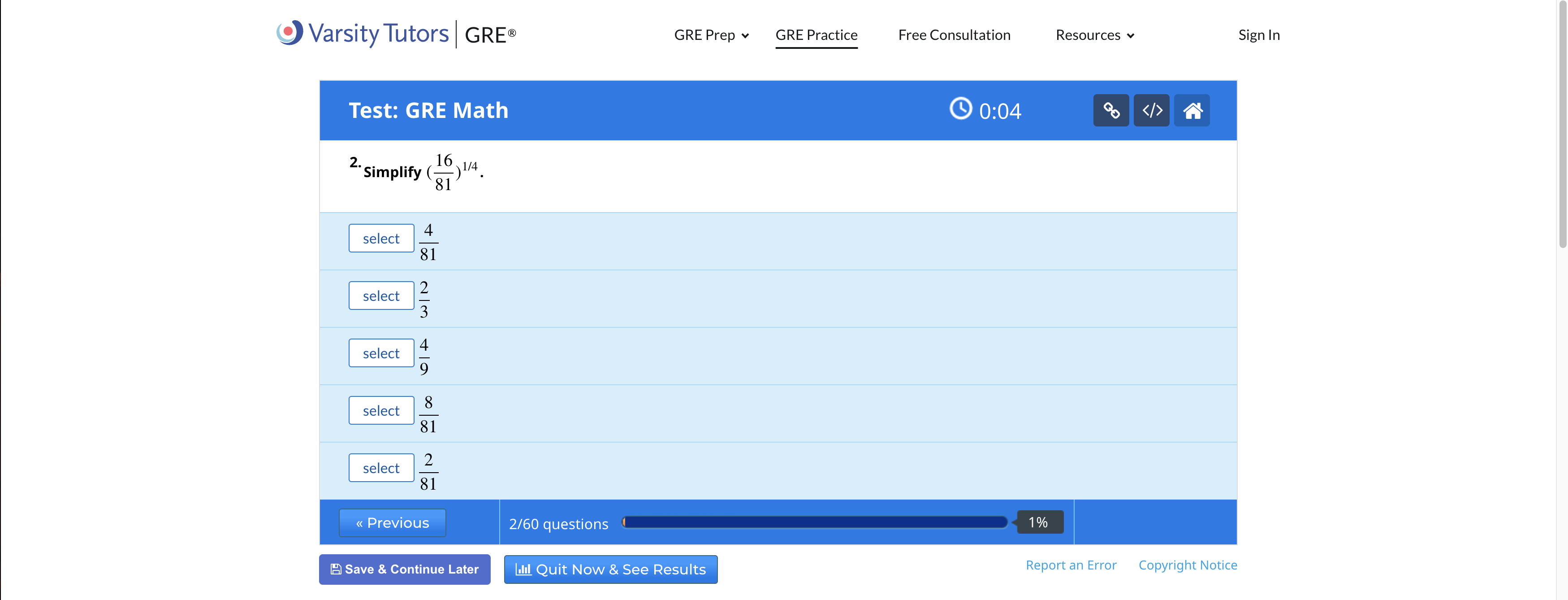Image resolution: width=1568 pixels, height=600 pixels.
Task: Click the page vertical scrollbar
Action: tap(1562, 122)
